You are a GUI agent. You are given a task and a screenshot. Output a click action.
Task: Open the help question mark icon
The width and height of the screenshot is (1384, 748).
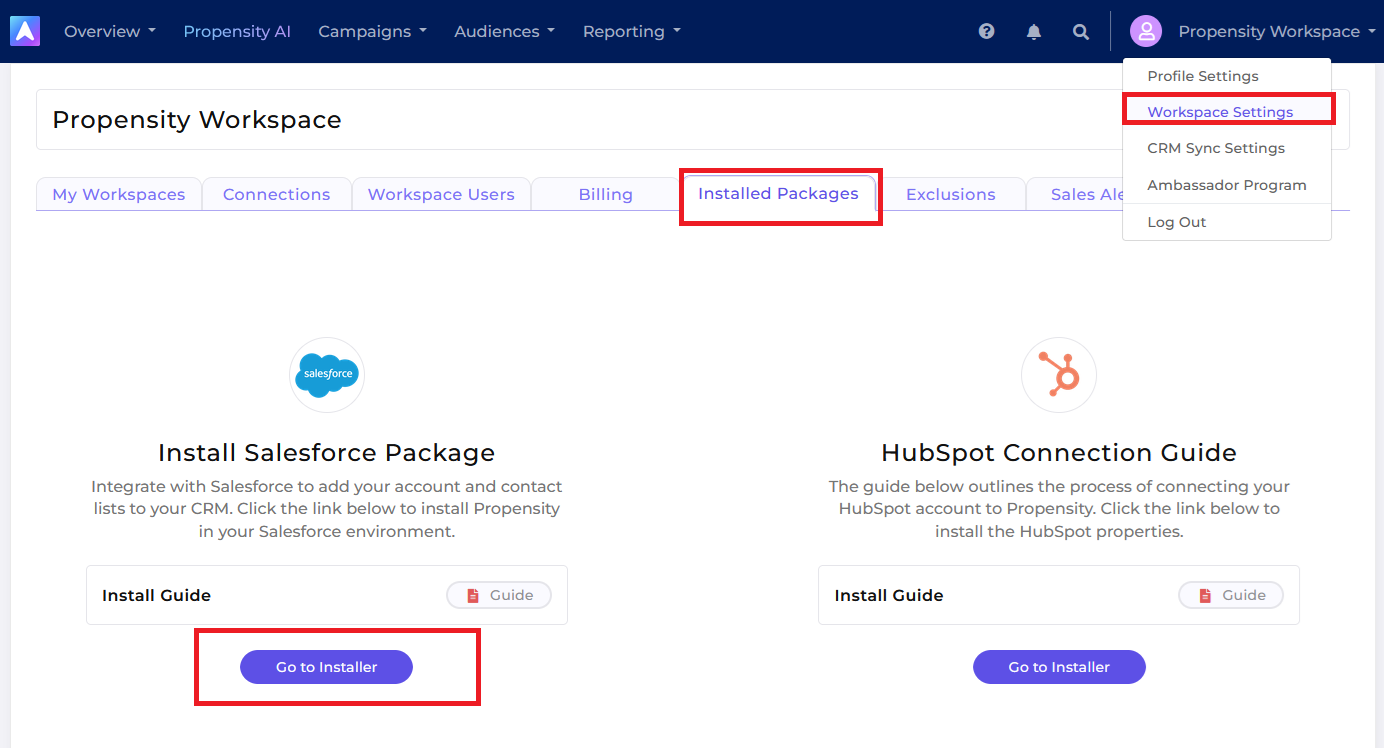pyautogui.click(x=987, y=31)
